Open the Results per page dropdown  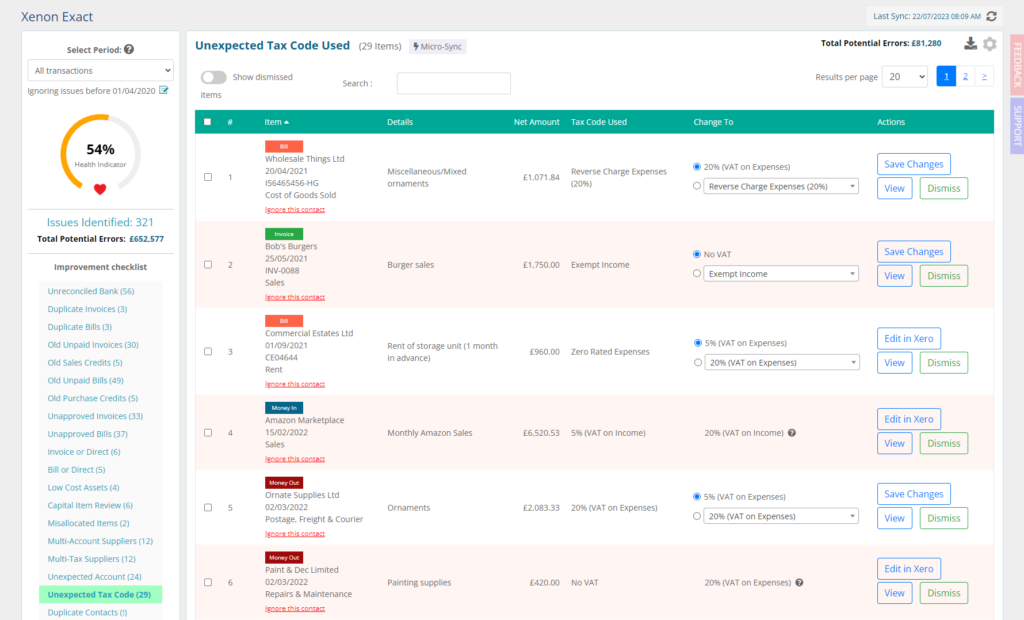coord(906,77)
